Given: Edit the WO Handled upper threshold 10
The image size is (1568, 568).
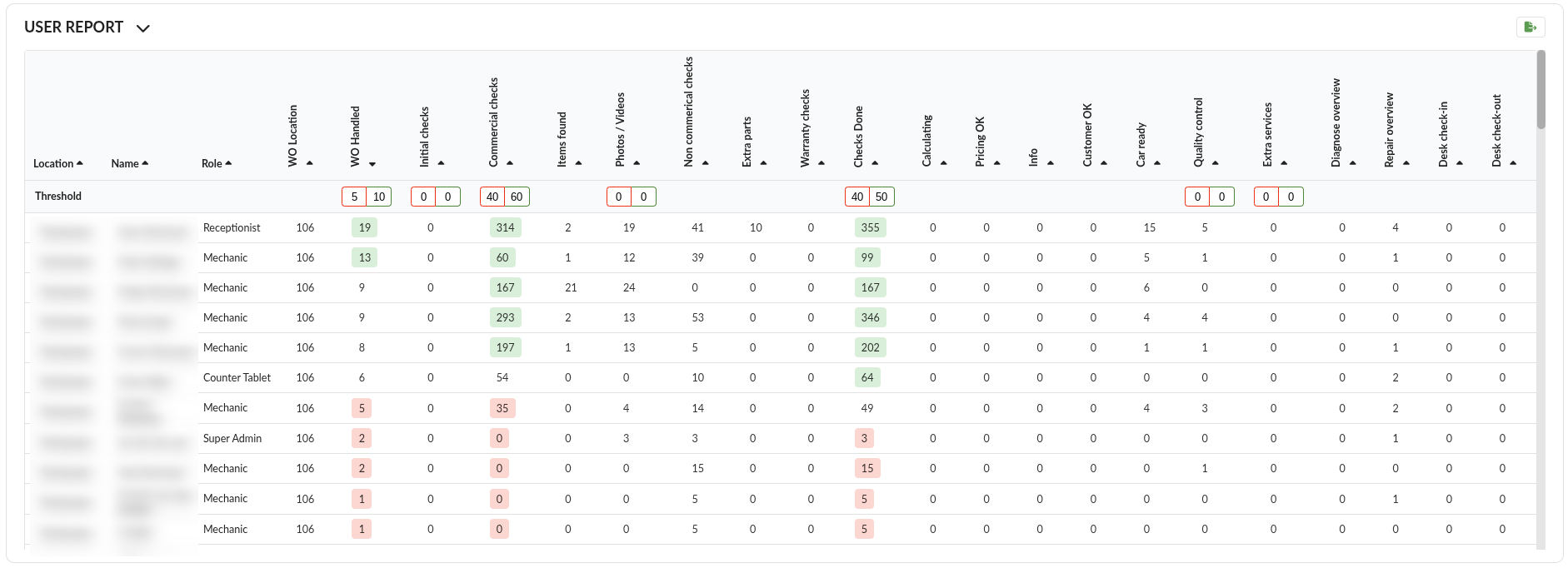Looking at the screenshot, I should click(379, 197).
